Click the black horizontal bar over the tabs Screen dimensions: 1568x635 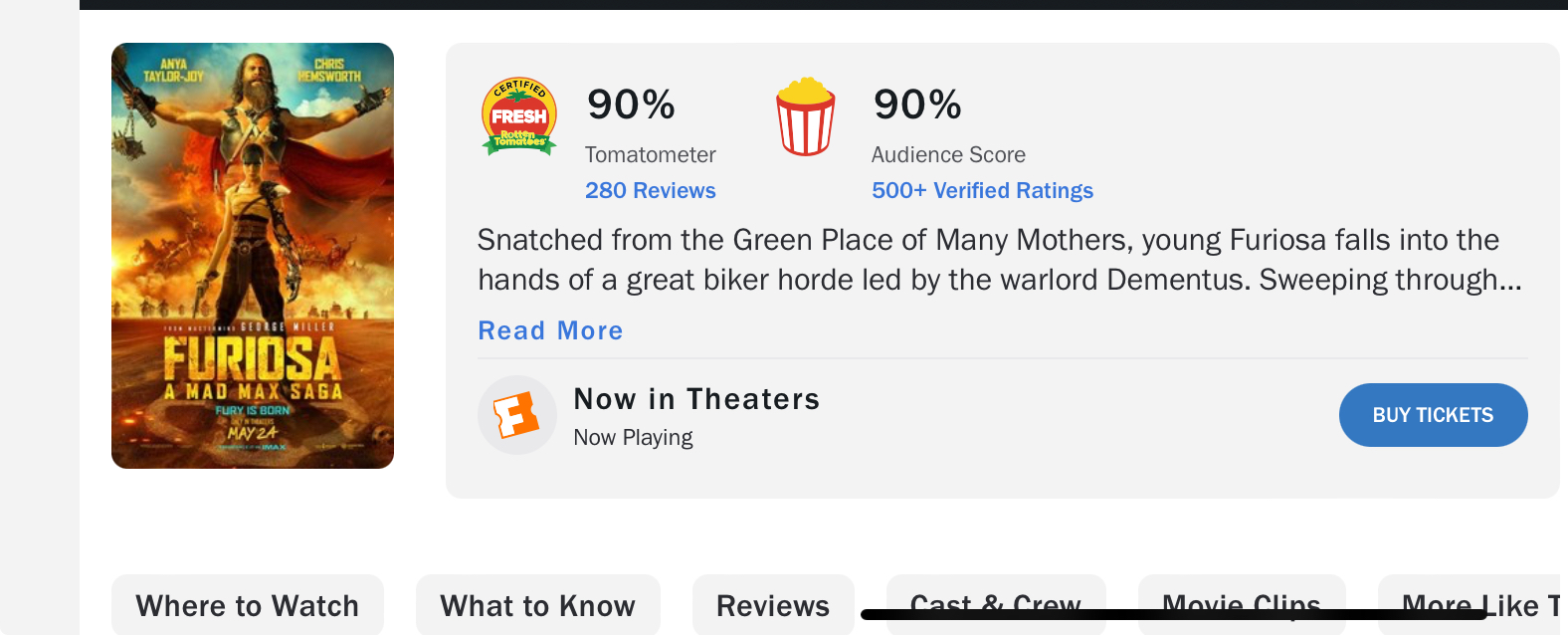pyautogui.click(x=1174, y=615)
